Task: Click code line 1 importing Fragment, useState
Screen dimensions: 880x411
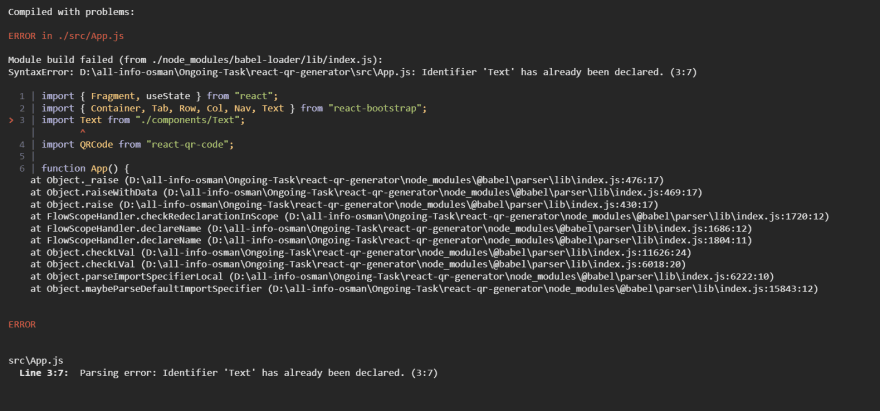Action: click(160, 96)
